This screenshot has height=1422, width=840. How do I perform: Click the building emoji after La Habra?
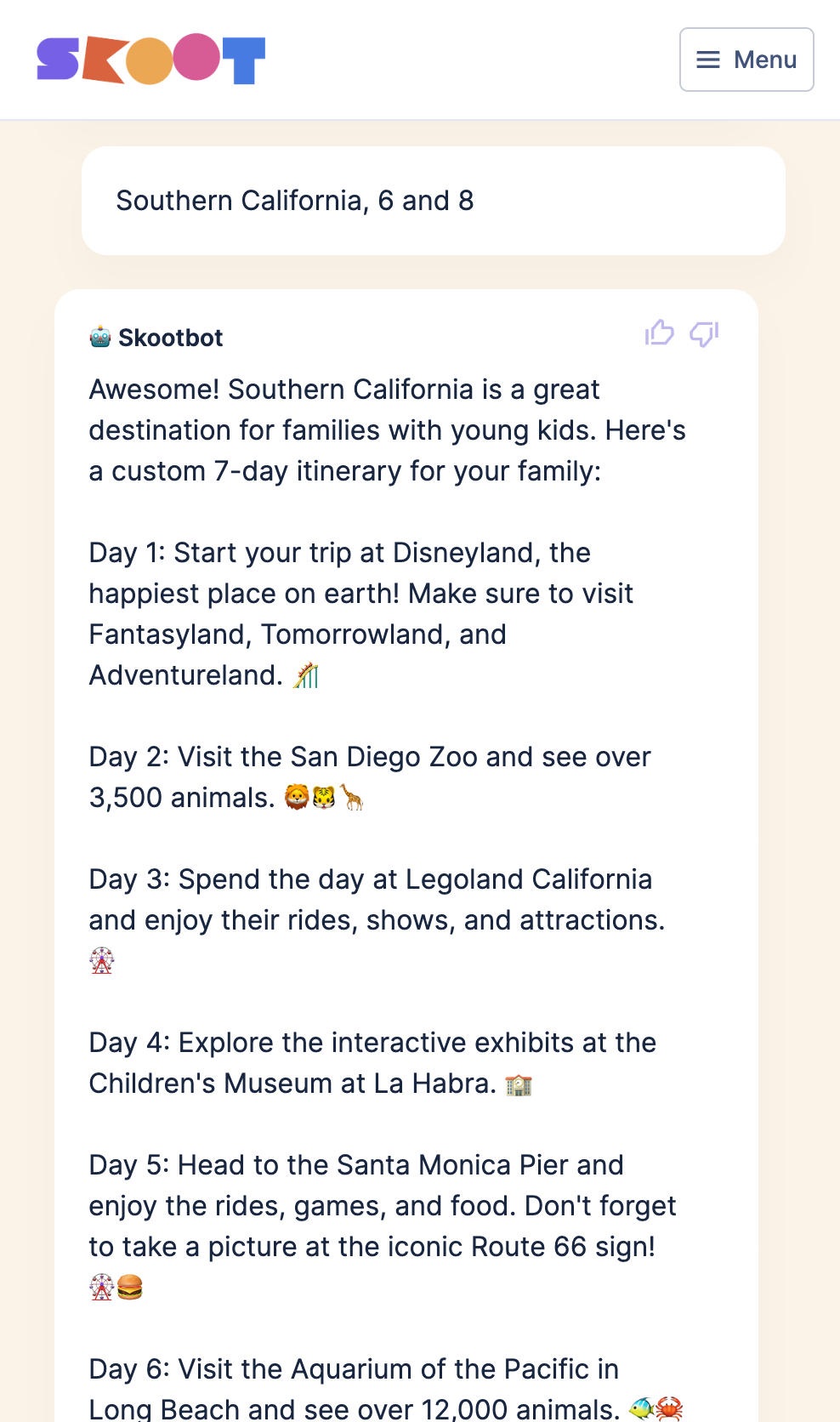(x=519, y=1084)
